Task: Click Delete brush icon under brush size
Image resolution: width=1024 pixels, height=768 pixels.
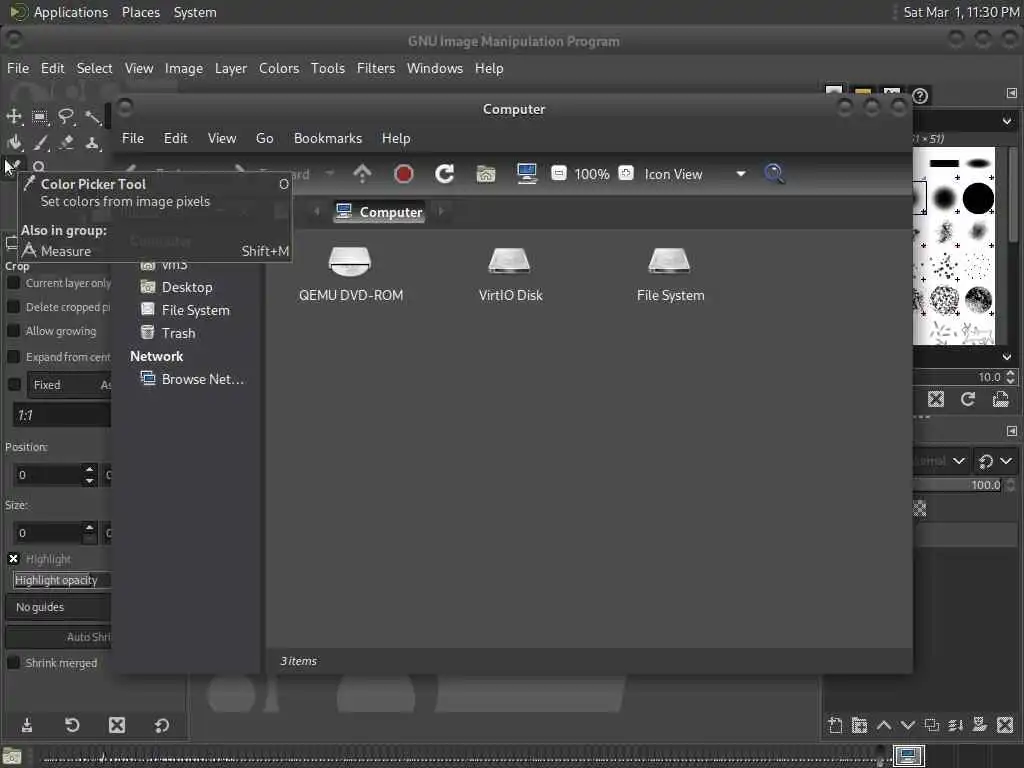Action: [936, 399]
